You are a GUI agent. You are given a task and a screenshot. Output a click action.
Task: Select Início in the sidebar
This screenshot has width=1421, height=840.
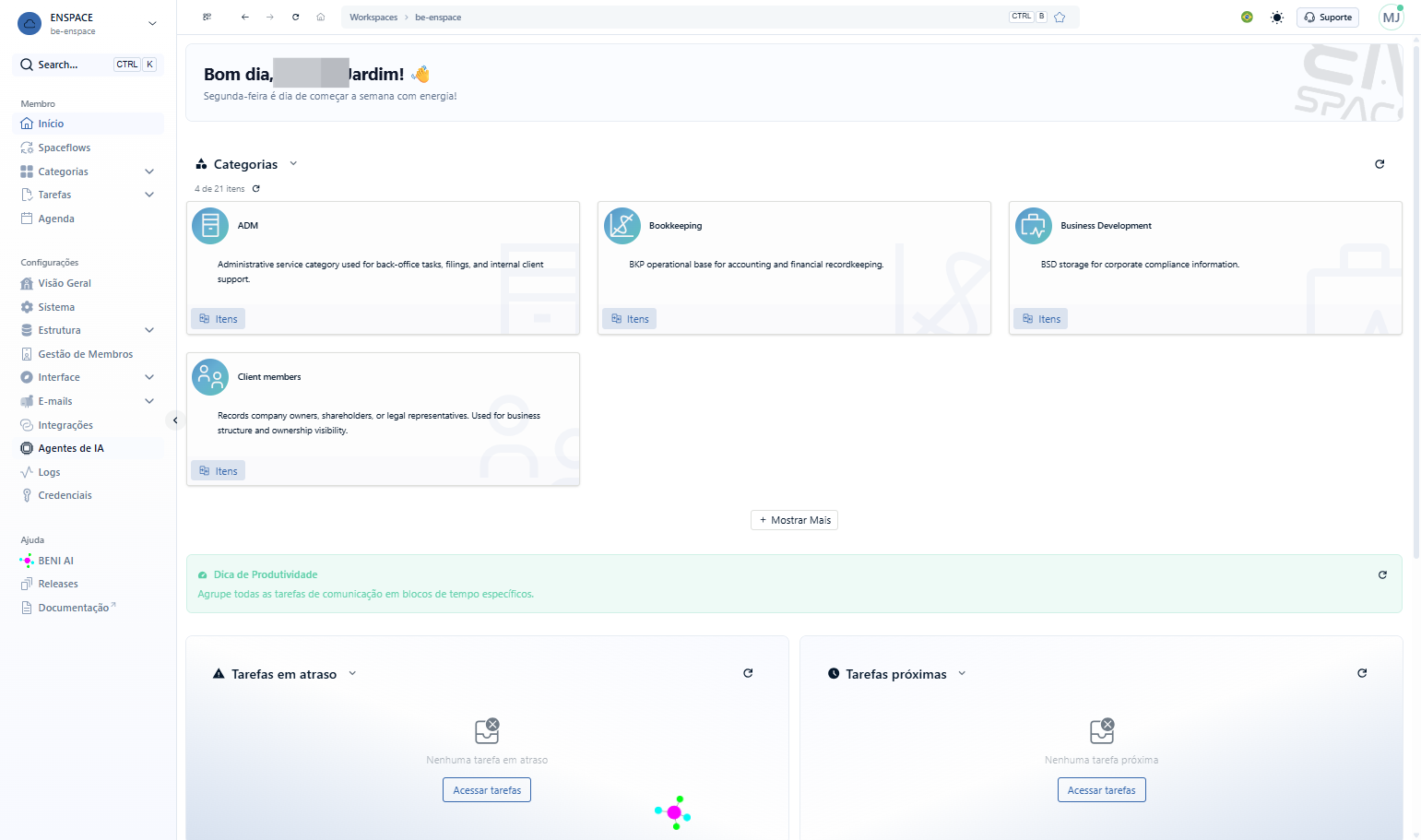pyautogui.click(x=89, y=124)
